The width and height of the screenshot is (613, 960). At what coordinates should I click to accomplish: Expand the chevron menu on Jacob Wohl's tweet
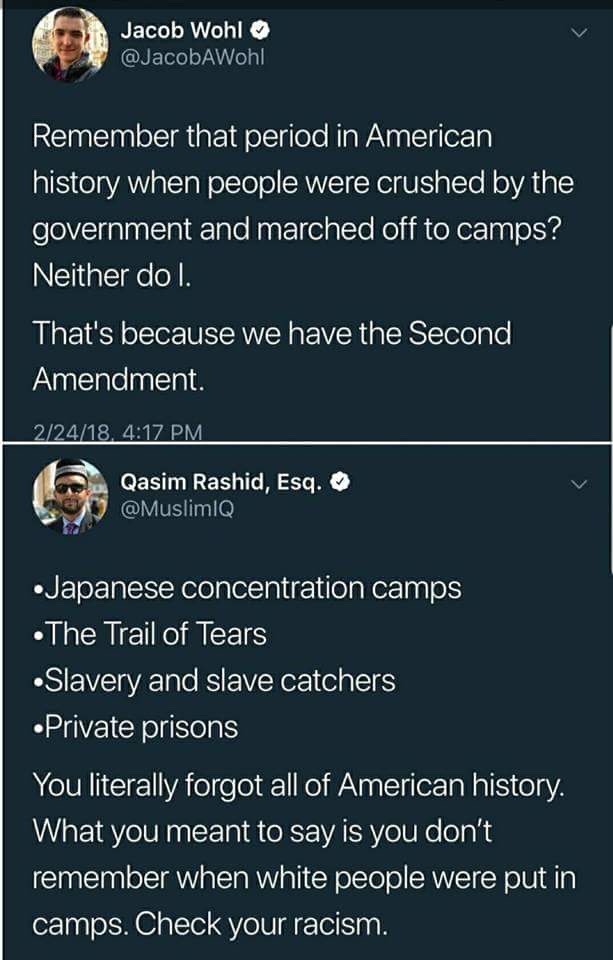(578, 33)
